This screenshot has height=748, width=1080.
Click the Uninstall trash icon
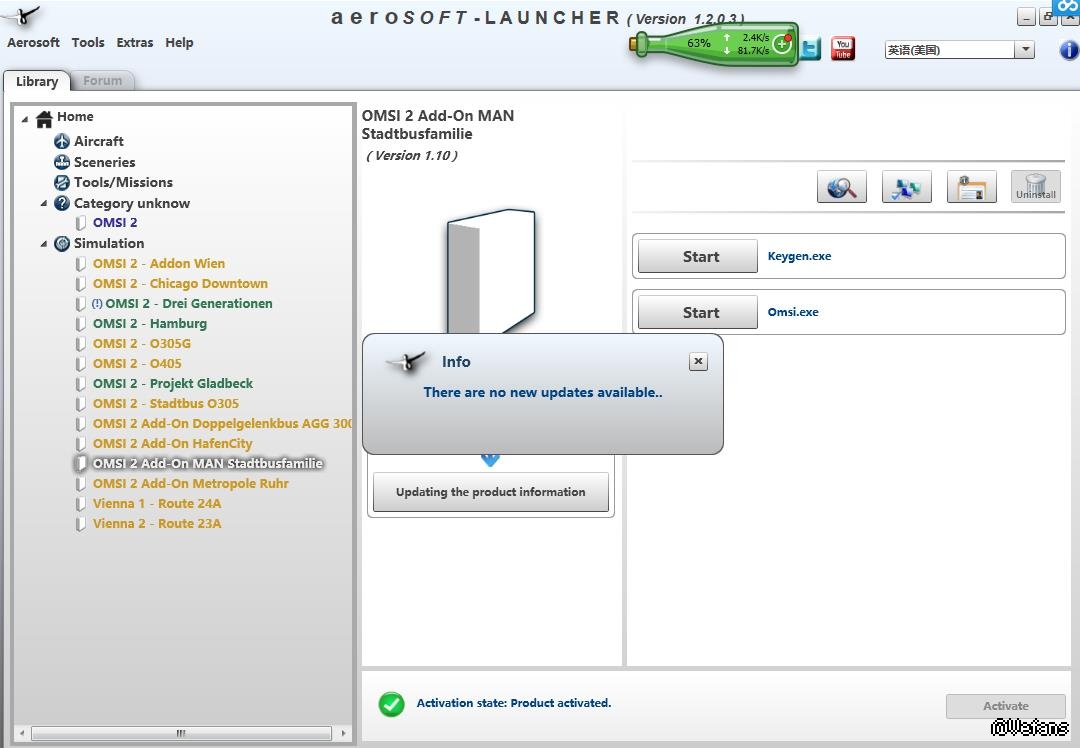click(1035, 187)
